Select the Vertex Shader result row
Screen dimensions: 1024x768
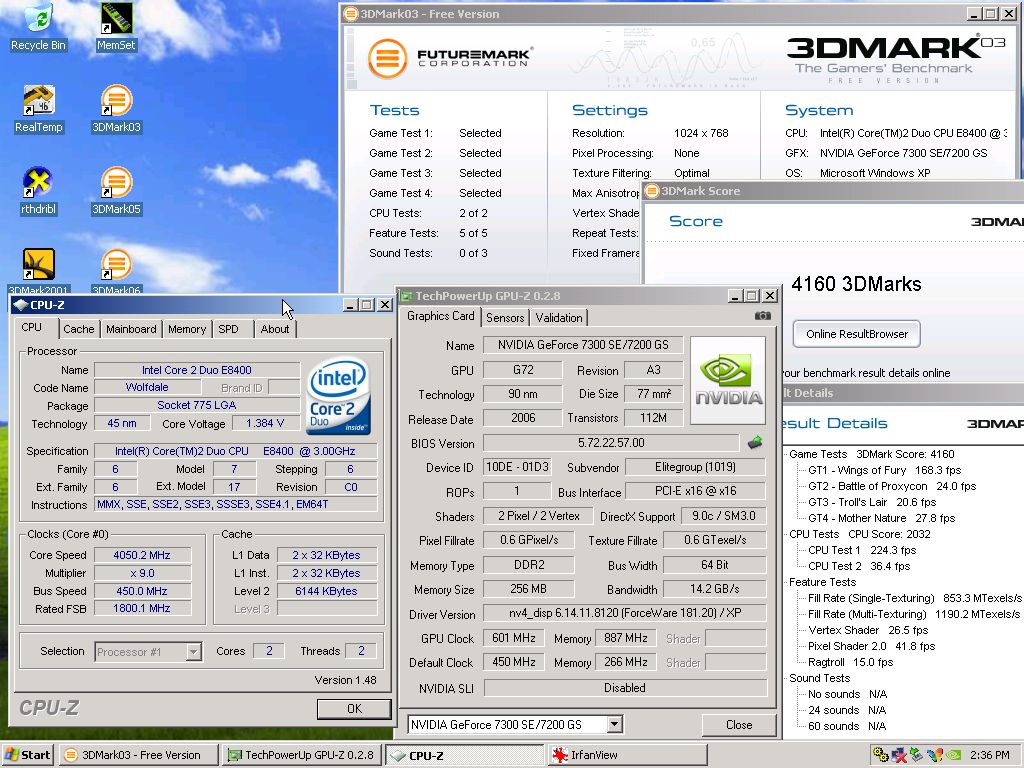tap(868, 630)
